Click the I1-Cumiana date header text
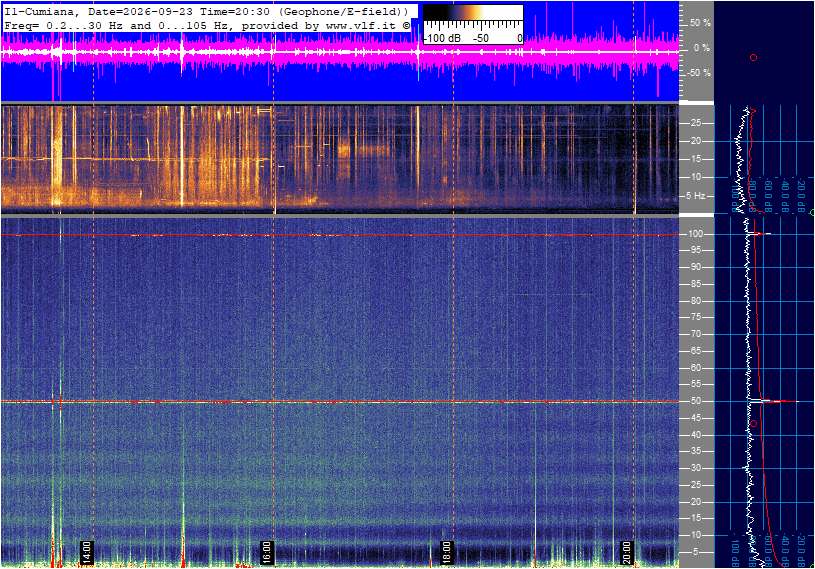Viewport: 815px width, 569px height. [x=207, y=11]
